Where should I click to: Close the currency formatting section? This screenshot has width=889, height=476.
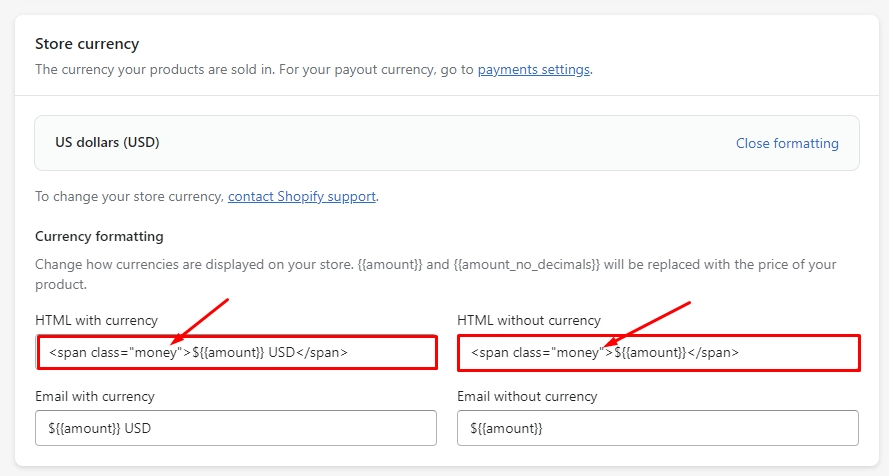point(786,143)
